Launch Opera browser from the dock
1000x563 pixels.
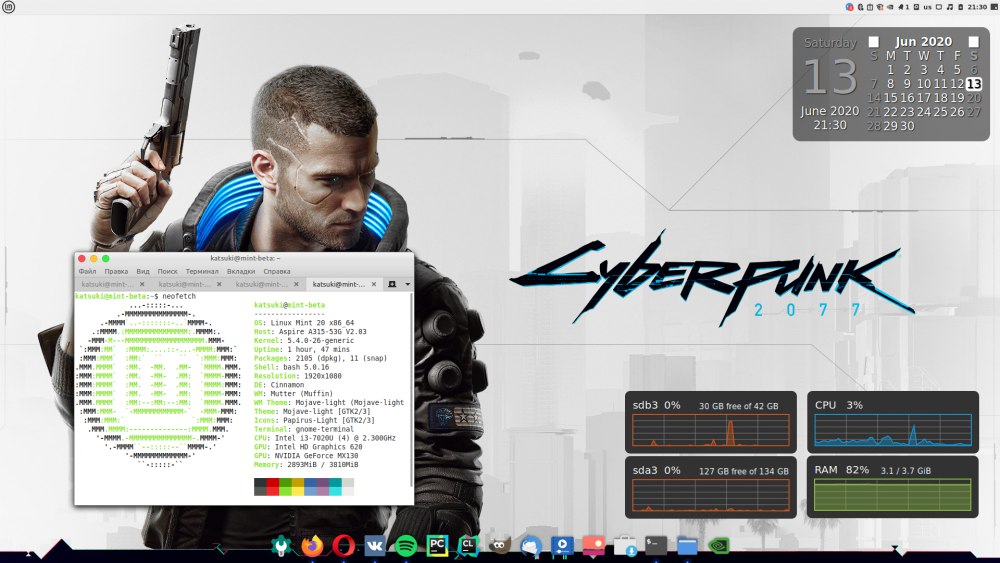[x=343, y=546]
